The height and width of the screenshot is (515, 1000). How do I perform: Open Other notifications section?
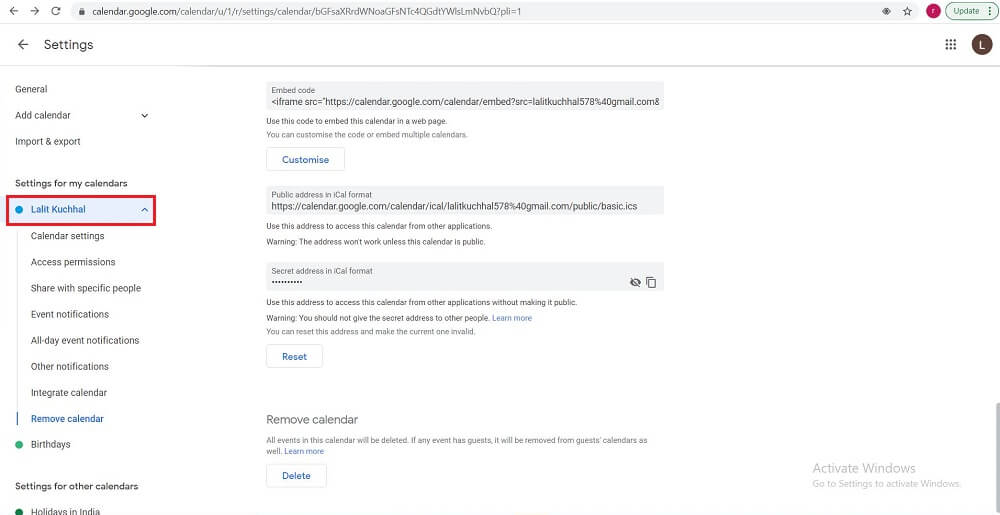point(70,366)
